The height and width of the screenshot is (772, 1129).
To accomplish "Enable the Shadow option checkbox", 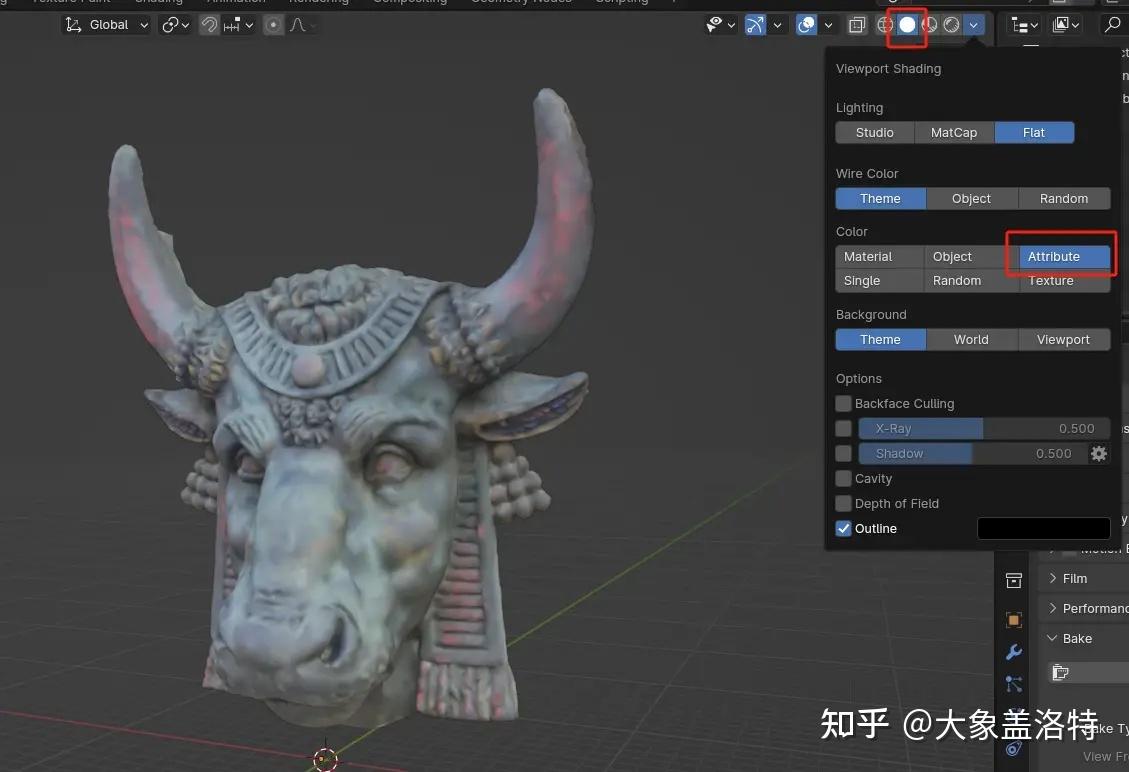I will click(x=843, y=454).
